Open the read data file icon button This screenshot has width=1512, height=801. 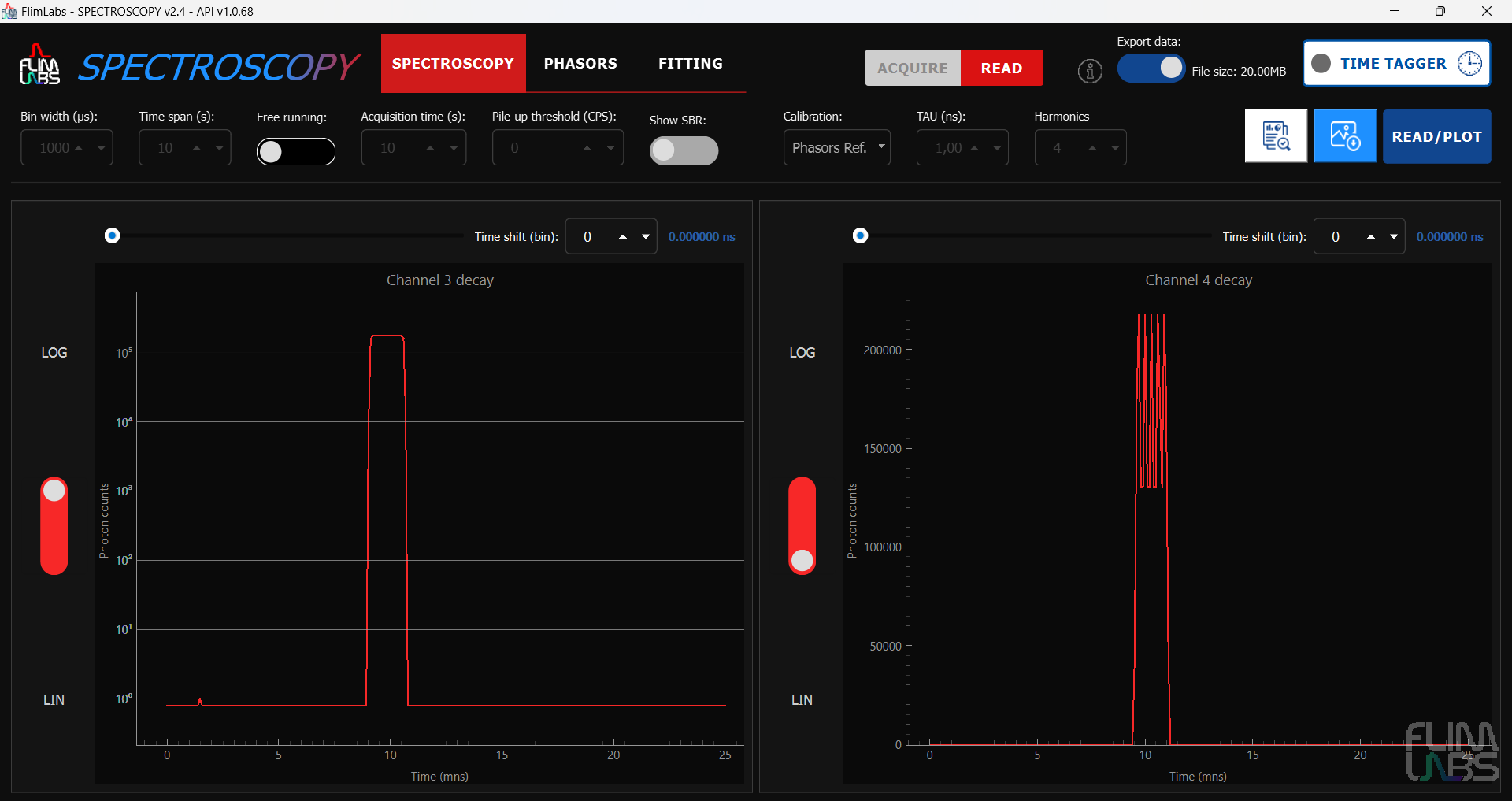[x=1276, y=136]
